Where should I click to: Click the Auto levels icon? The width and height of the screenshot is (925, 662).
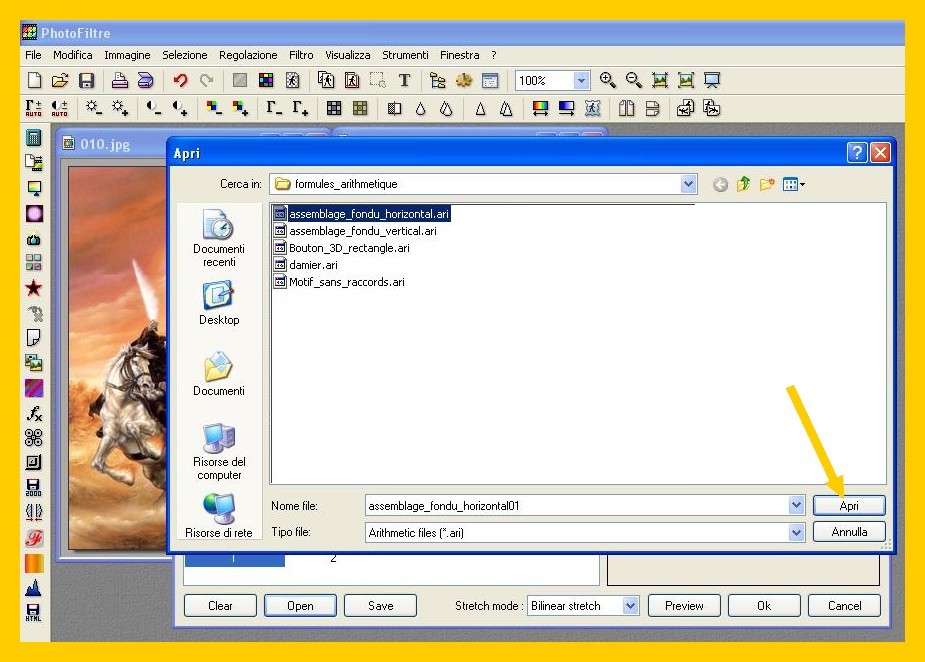tap(33, 108)
